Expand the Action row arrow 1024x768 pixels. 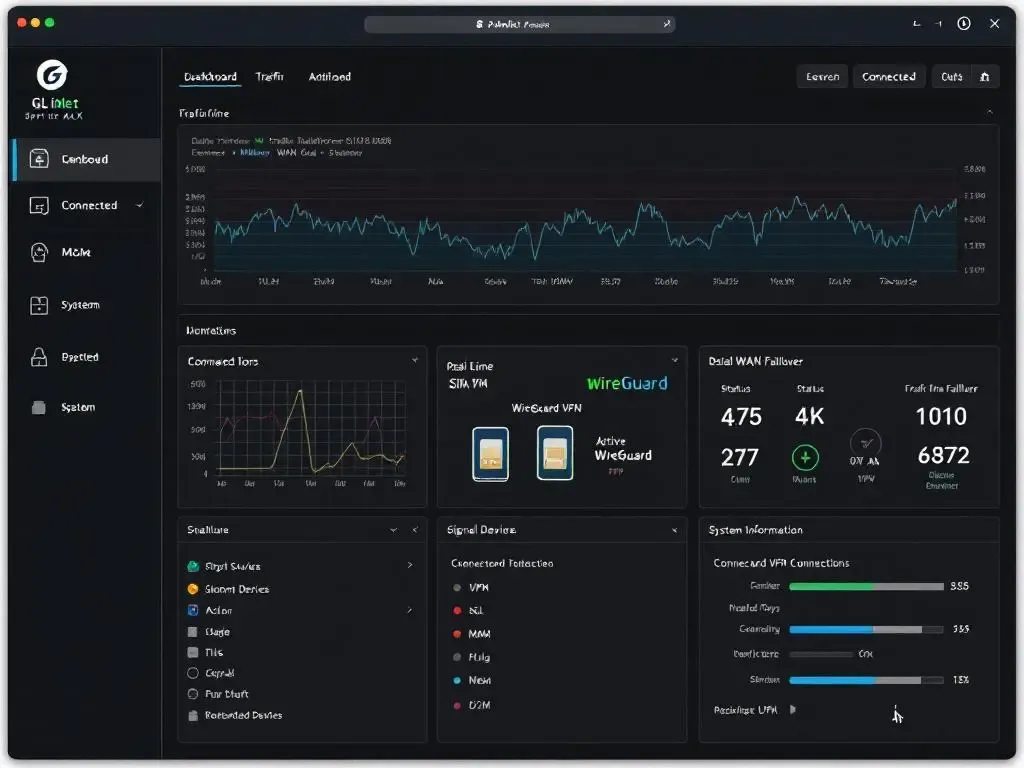(x=409, y=610)
